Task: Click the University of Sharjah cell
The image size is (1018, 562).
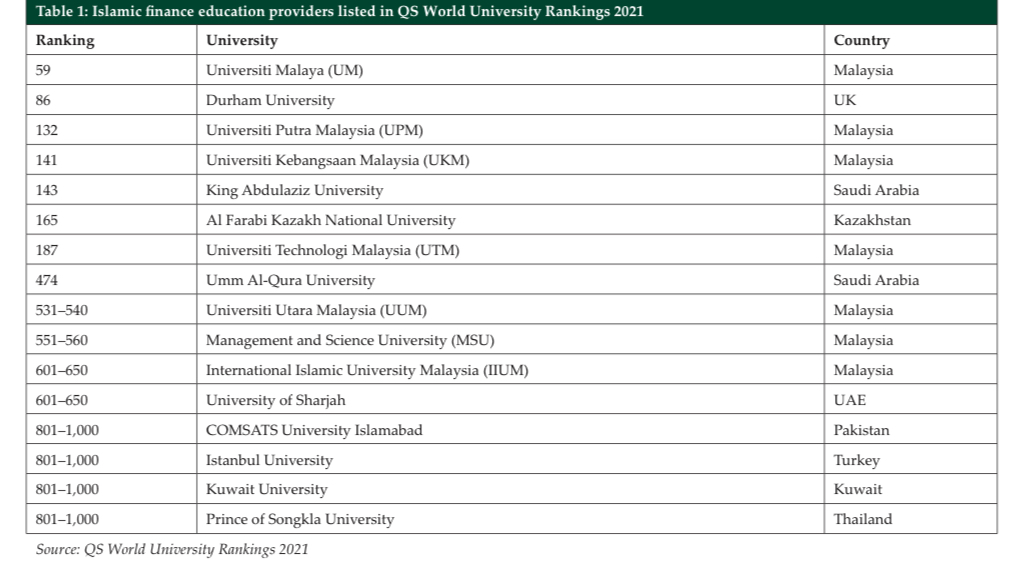Action: 275,400
